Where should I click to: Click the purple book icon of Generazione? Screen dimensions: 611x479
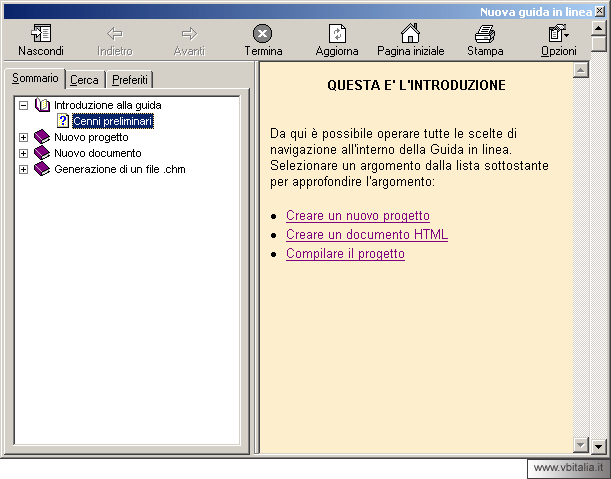pyautogui.click(x=42, y=169)
